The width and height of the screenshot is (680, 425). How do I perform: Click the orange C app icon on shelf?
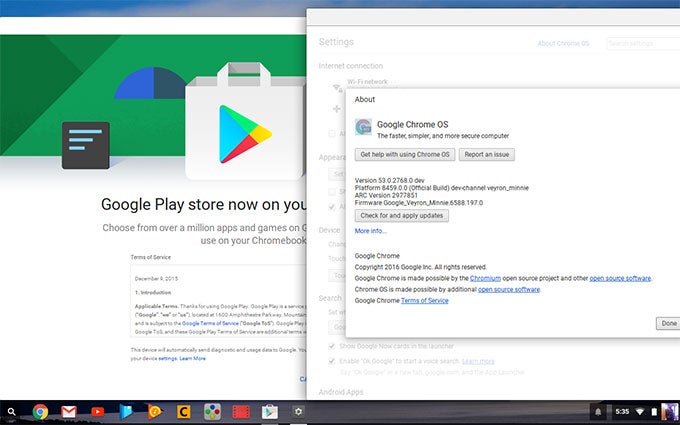[184, 411]
